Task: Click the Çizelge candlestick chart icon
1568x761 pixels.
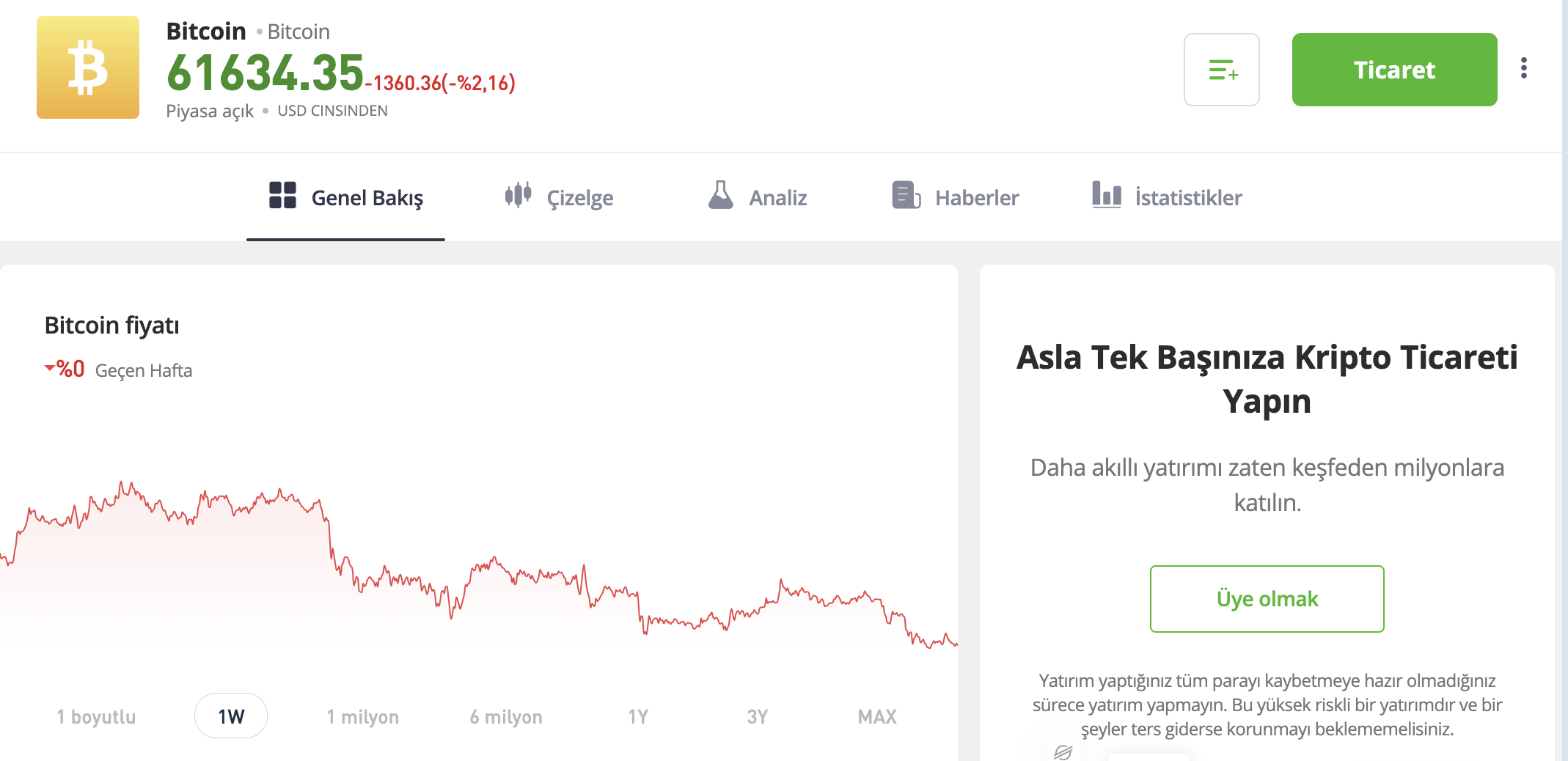Action: point(518,196)
